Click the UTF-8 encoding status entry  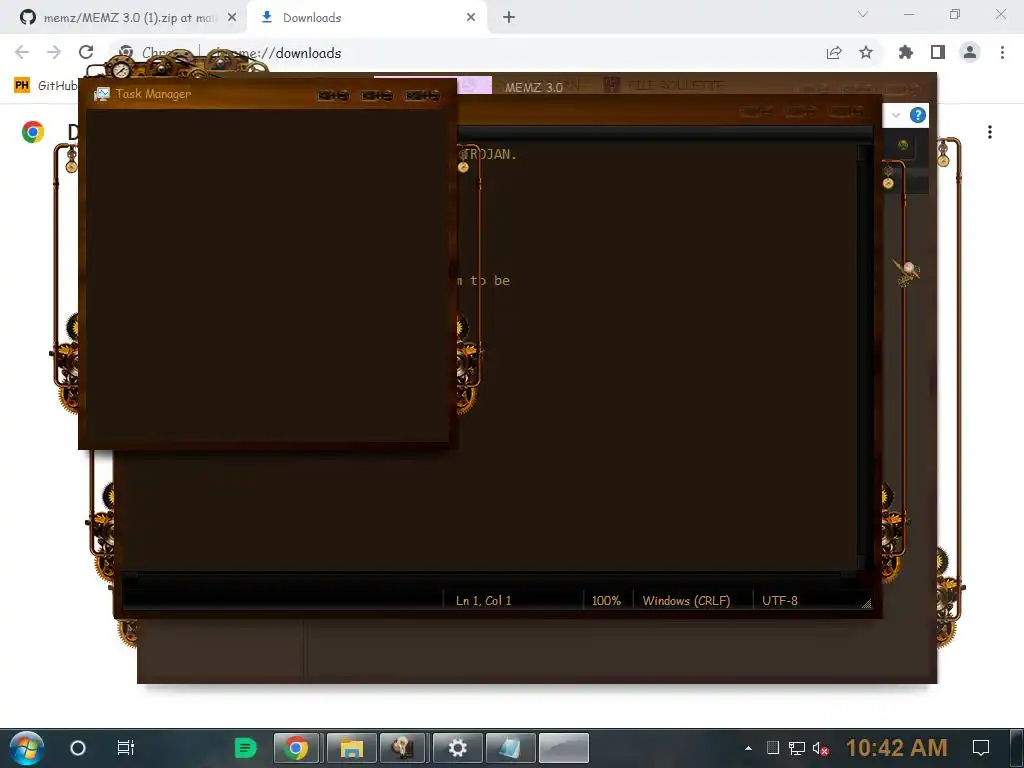pos(780,601)
